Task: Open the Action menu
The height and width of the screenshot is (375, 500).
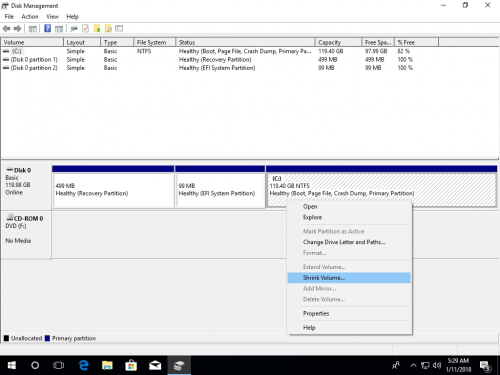Action: tap(30, 17)
